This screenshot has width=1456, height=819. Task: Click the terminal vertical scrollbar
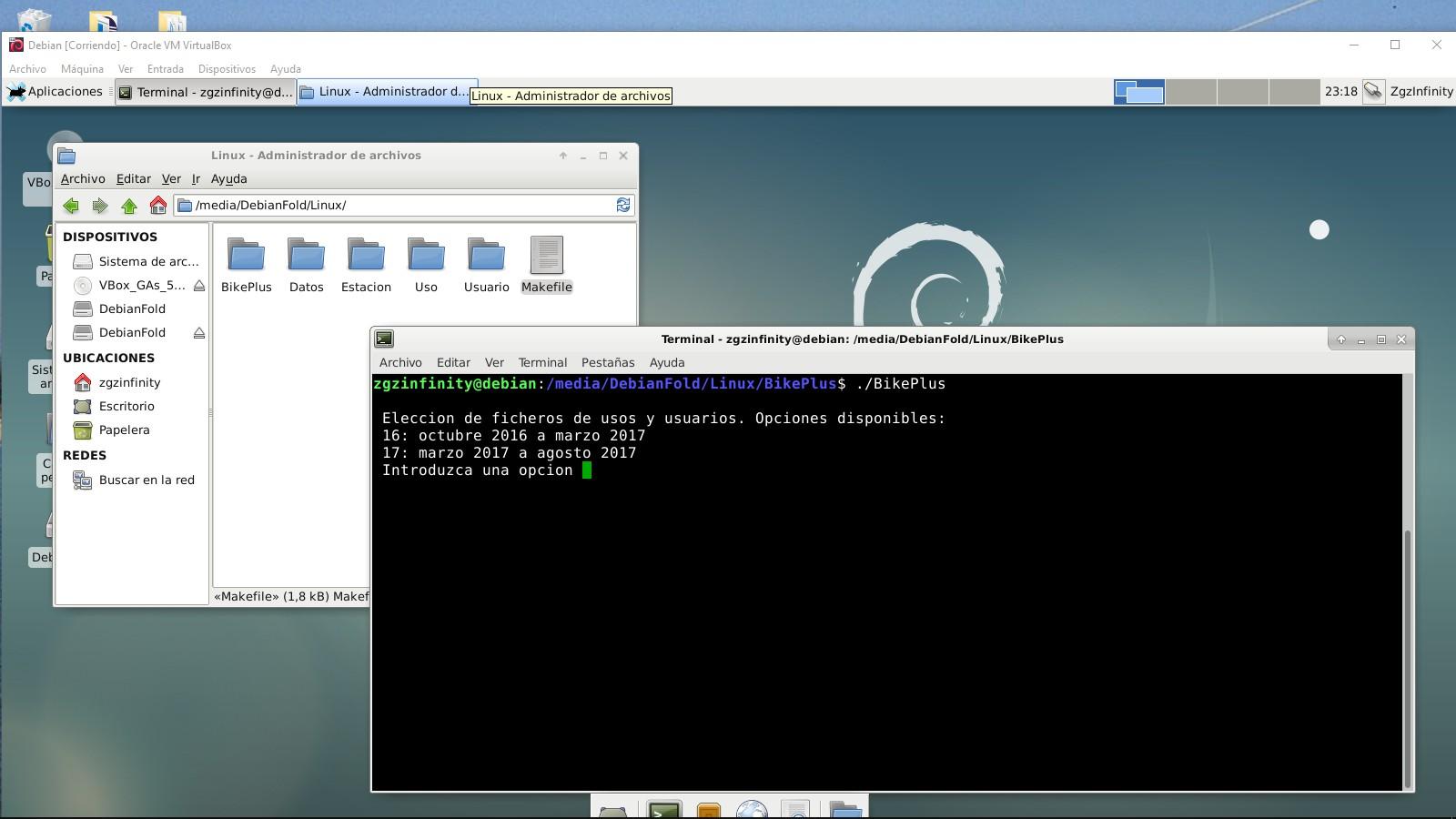point(1408,658)
